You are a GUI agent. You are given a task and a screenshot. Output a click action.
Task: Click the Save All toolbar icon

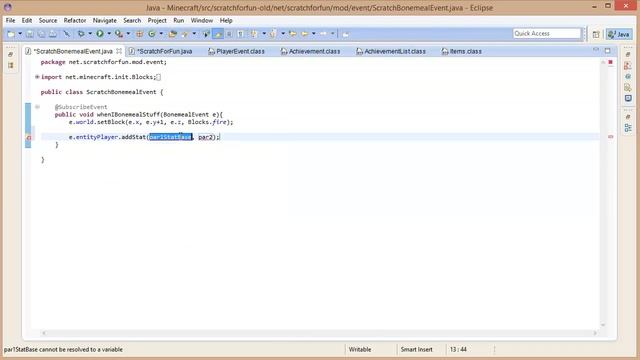41,34
